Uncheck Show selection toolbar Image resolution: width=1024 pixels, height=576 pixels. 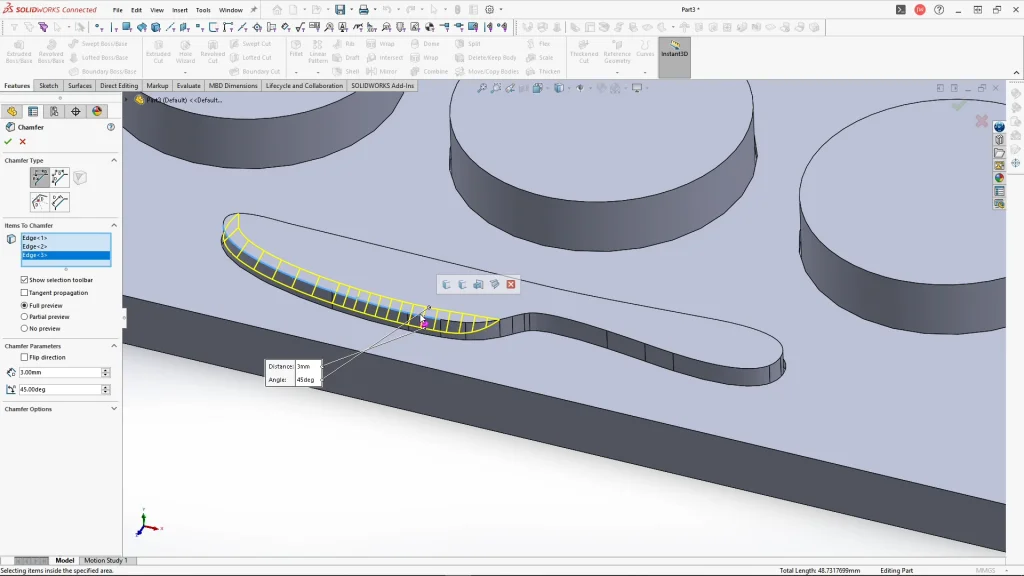coord(24,280)
